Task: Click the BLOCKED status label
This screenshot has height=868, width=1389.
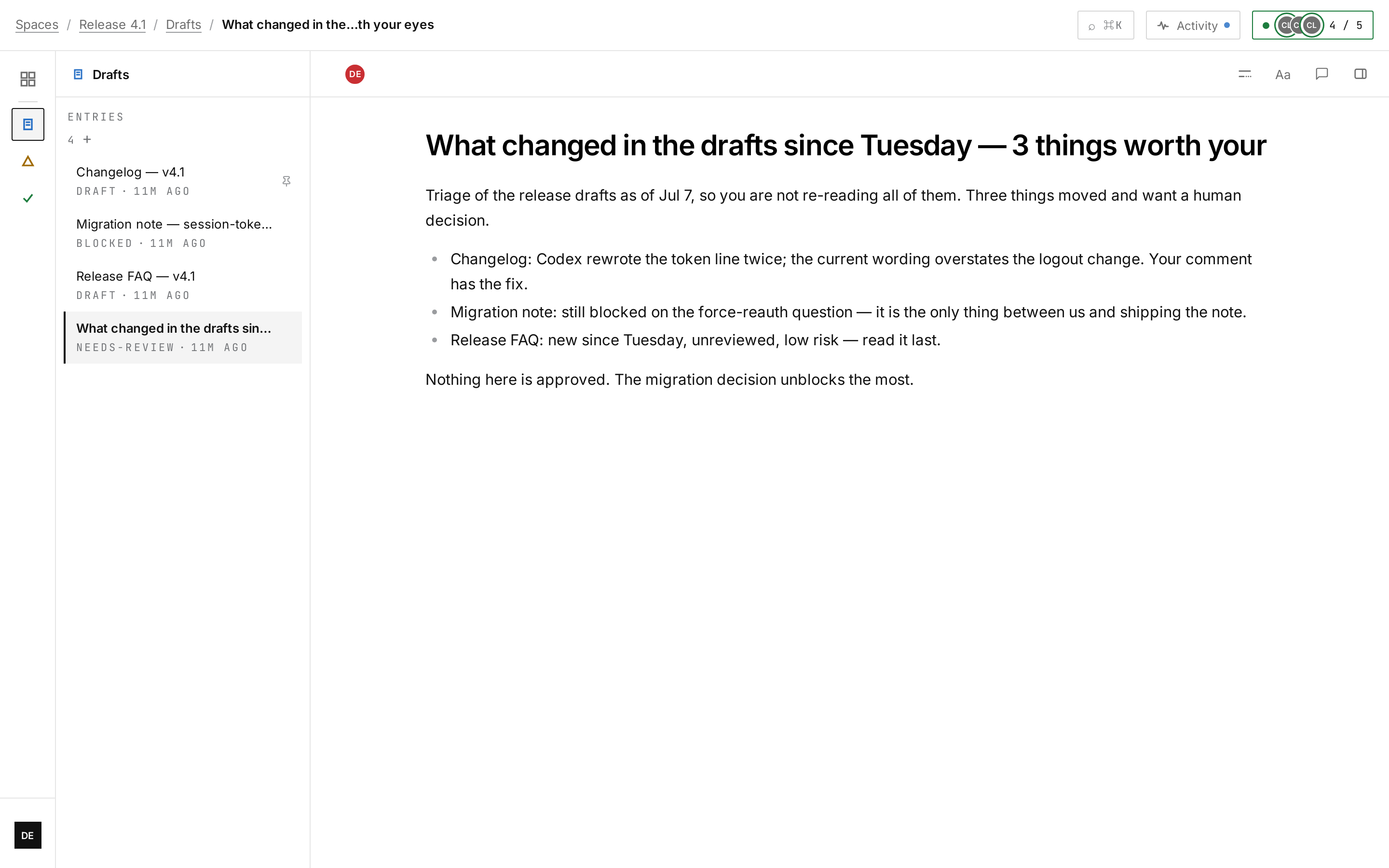Action: coord(105,244)
